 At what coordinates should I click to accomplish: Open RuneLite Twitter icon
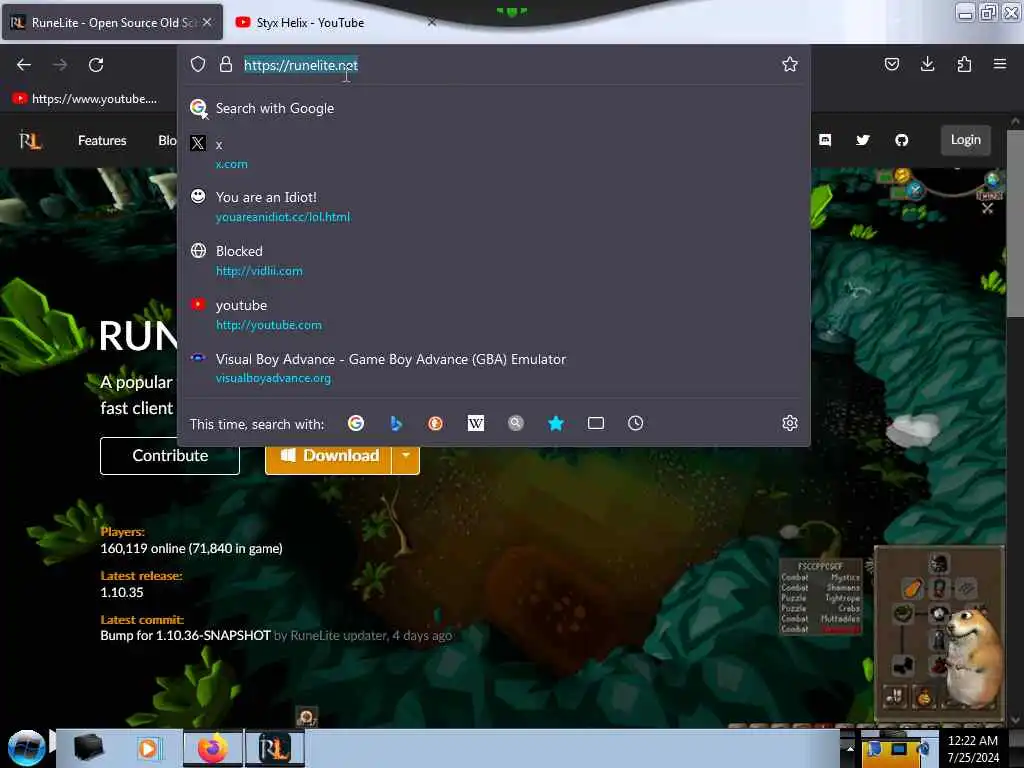click(x=863, y=140)
